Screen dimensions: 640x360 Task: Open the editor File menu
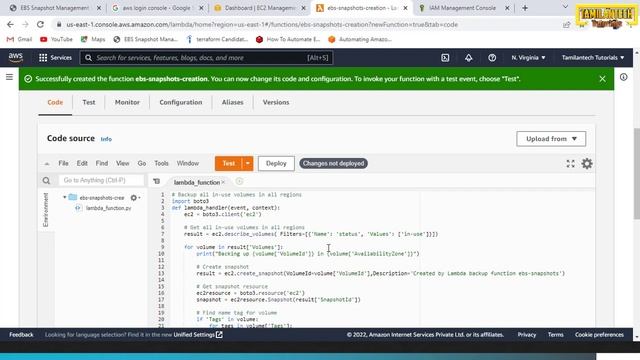pos(63,163)
